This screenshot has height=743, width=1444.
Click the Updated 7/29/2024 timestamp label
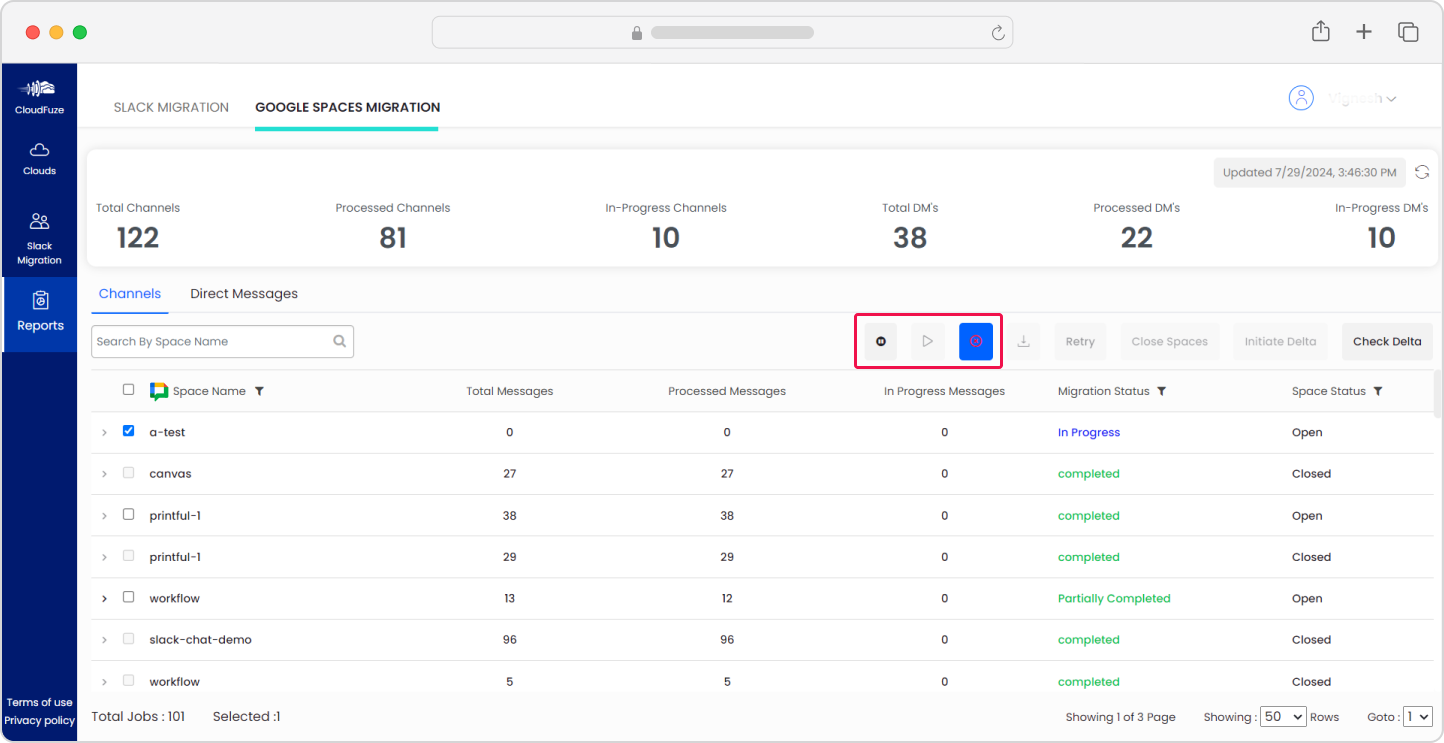click(x=1310, y=172)
